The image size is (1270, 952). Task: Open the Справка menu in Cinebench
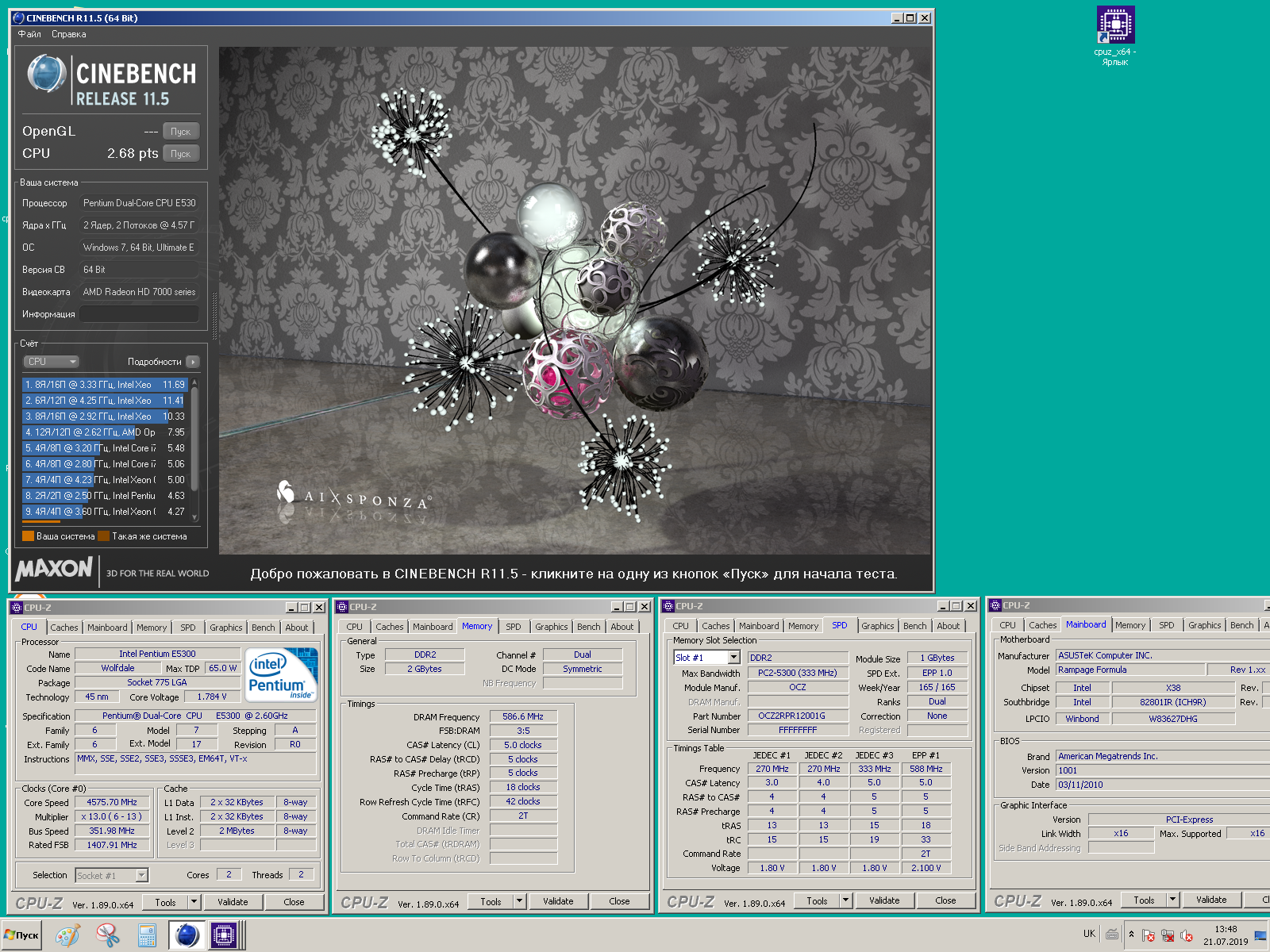[x=68, y=34]
